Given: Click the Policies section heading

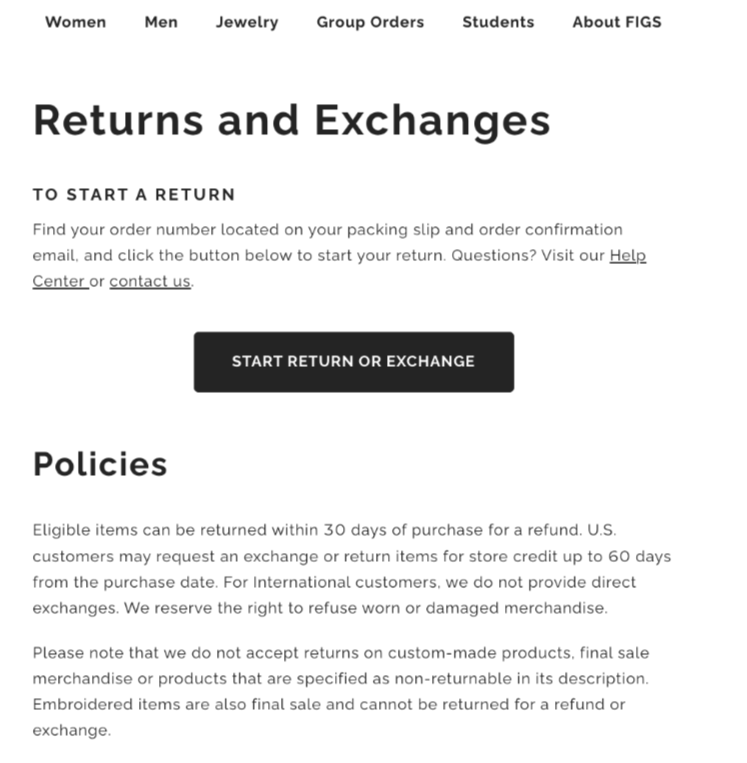Looking at the screenshot, I should point(100,464).
